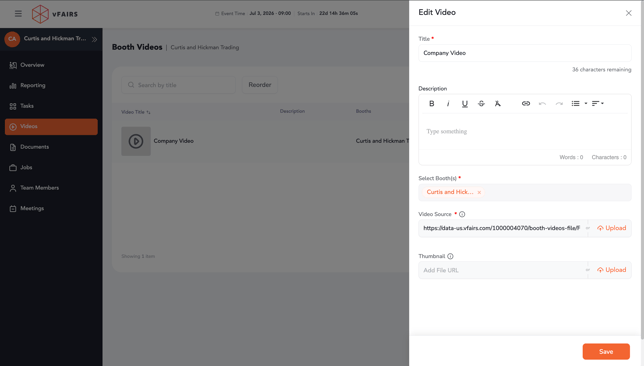This screenshot has width=644, height=366.
Task: Toggle bold formatting
Action: tap(432, 104)
